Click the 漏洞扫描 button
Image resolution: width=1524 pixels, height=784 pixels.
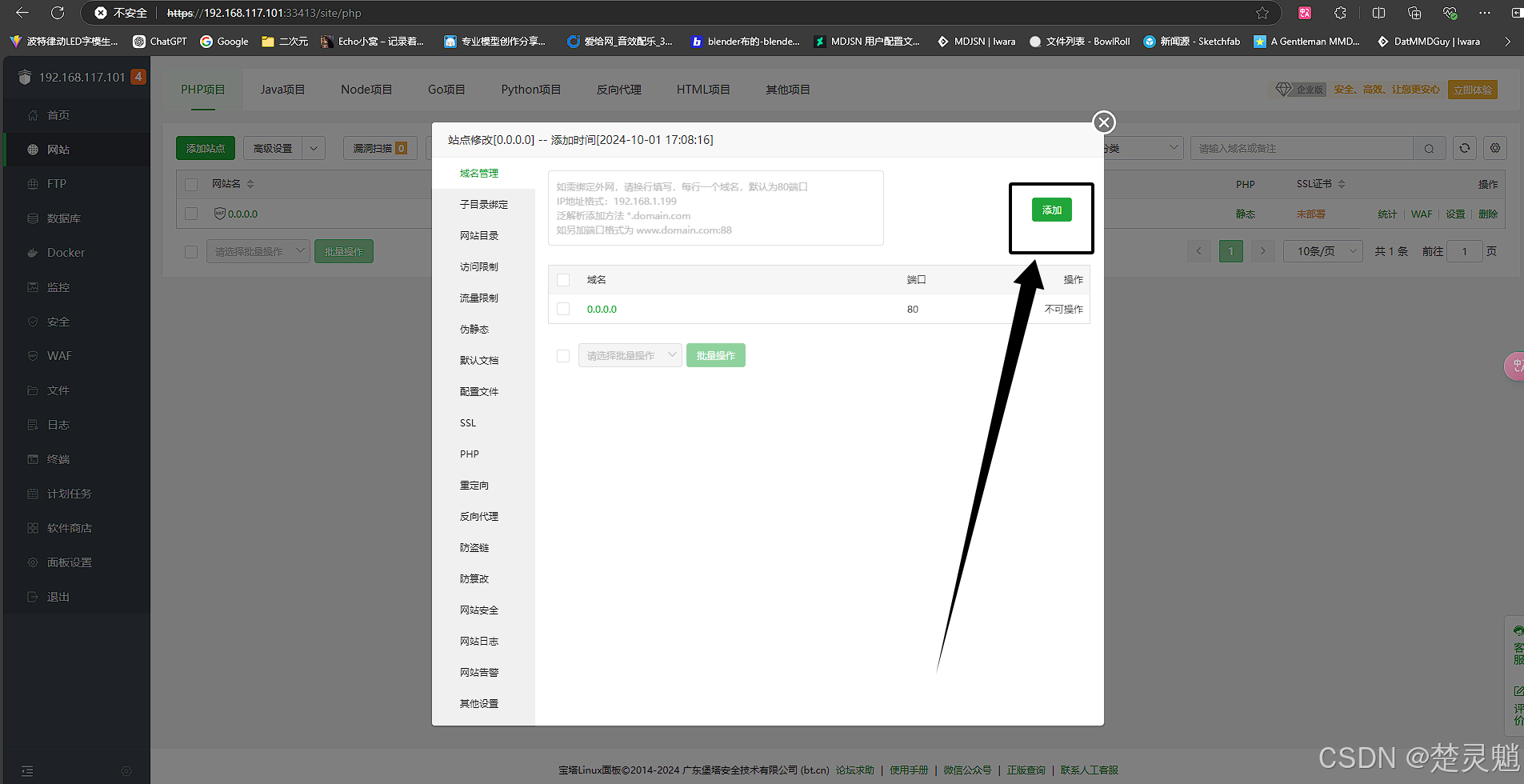point(380,148)
